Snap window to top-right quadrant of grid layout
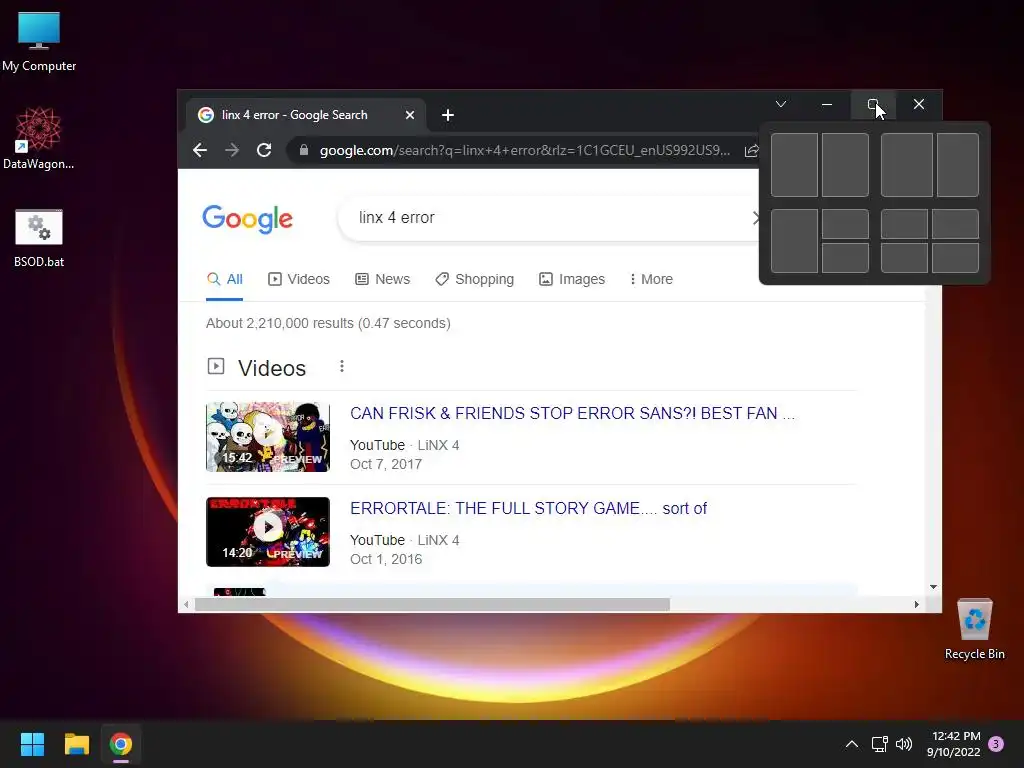This screenshot has width=1024, height=768. click(955, 223)
